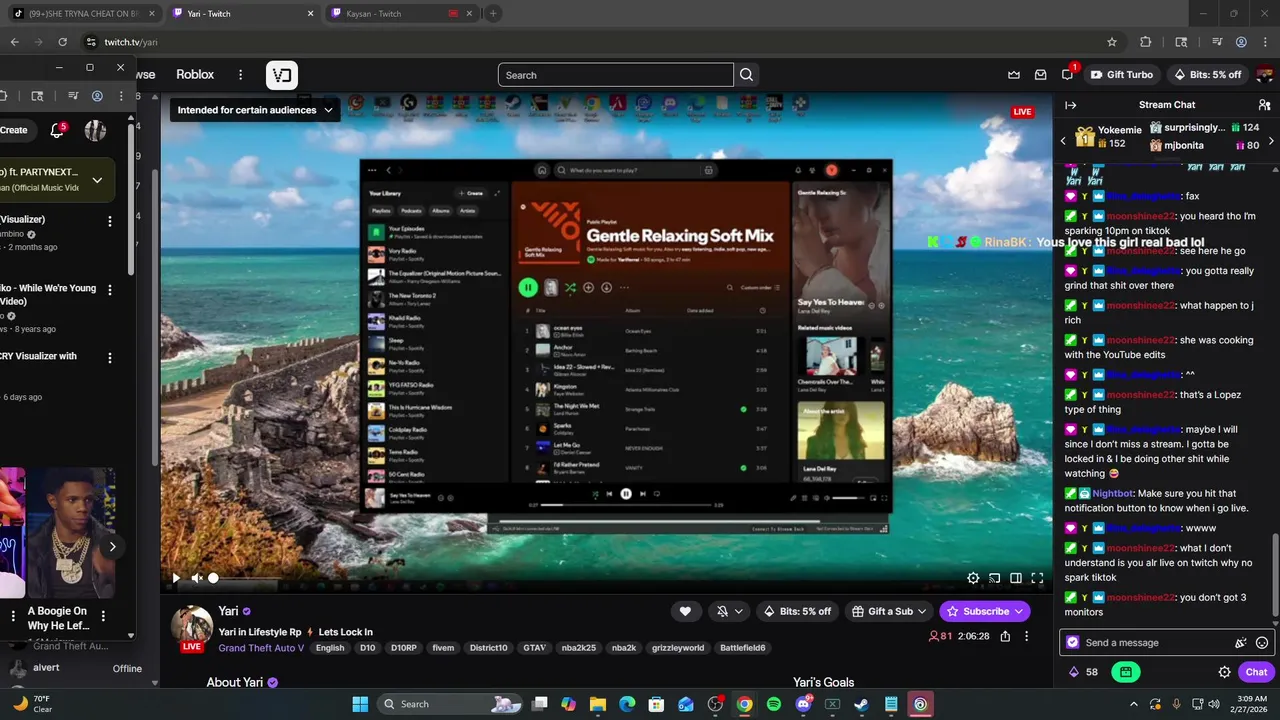This screenshot has height=720, width=1280.
Task: Open Spotify from the taskbar
Action: 774,704
